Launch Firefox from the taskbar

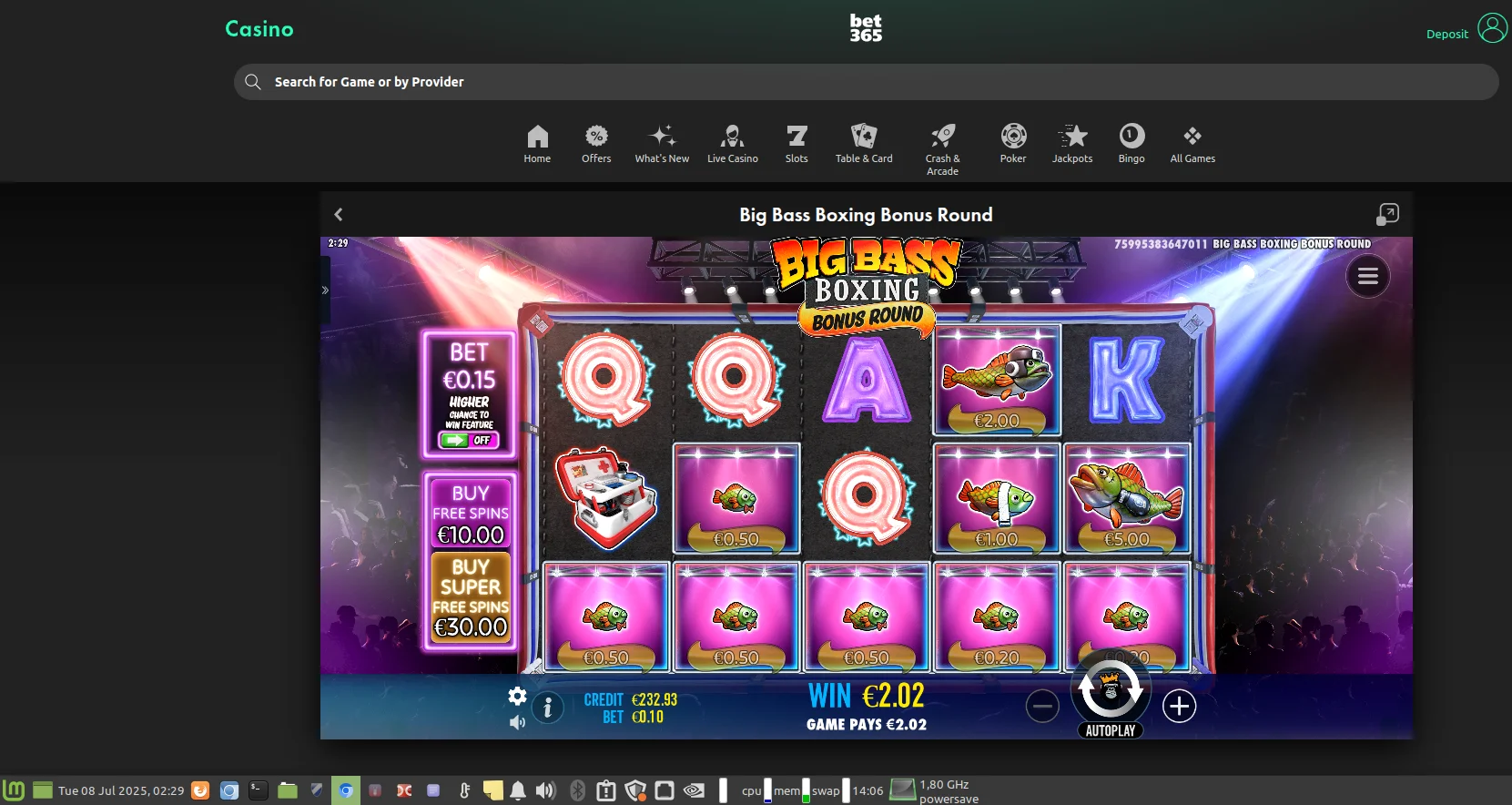pyautogui.click(x=200, y=790)
